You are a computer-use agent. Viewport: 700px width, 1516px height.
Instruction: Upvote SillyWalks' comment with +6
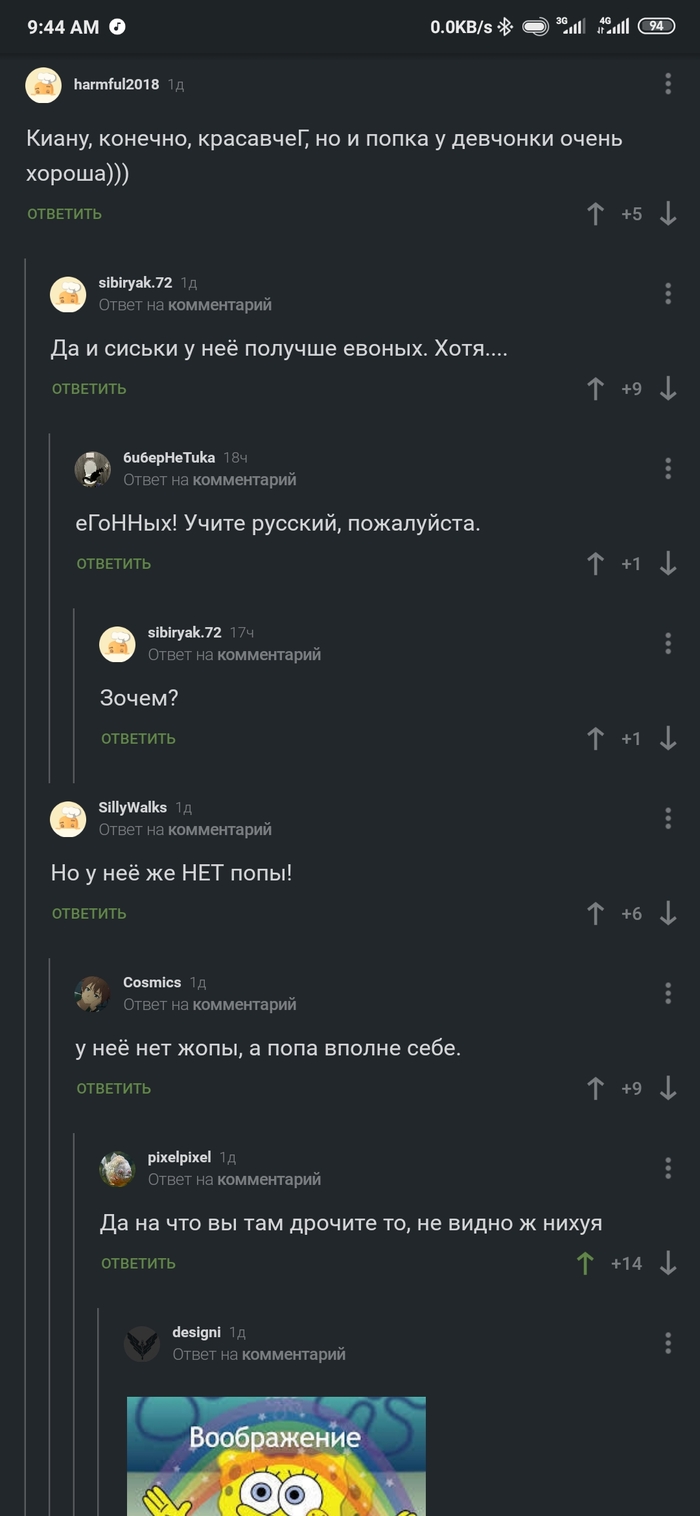(595, 914)
